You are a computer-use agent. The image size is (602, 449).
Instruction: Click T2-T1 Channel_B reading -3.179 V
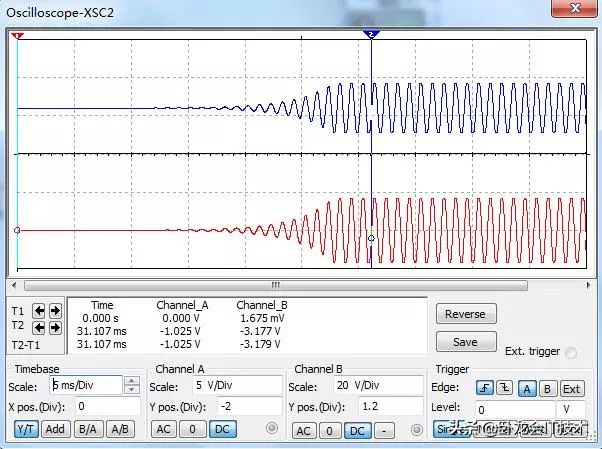[260, 344]
